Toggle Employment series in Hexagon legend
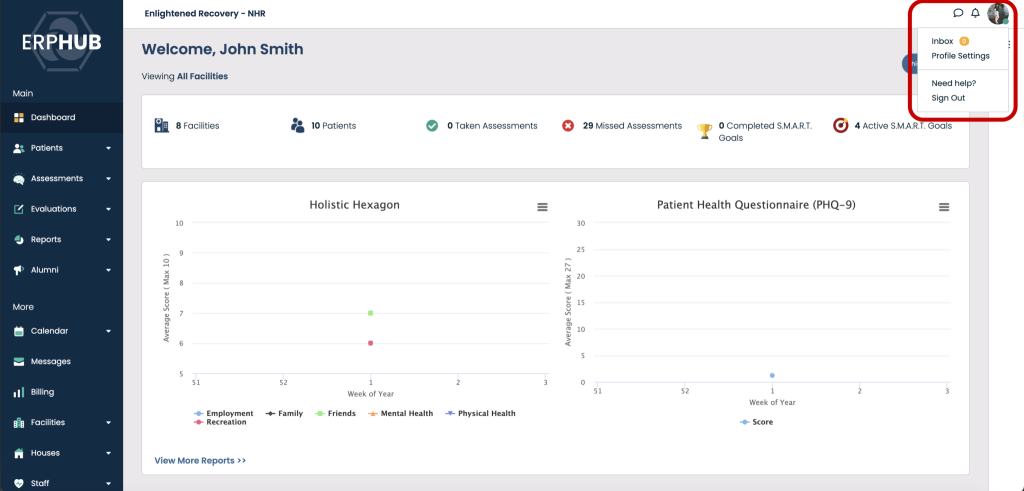 (223, 413)
